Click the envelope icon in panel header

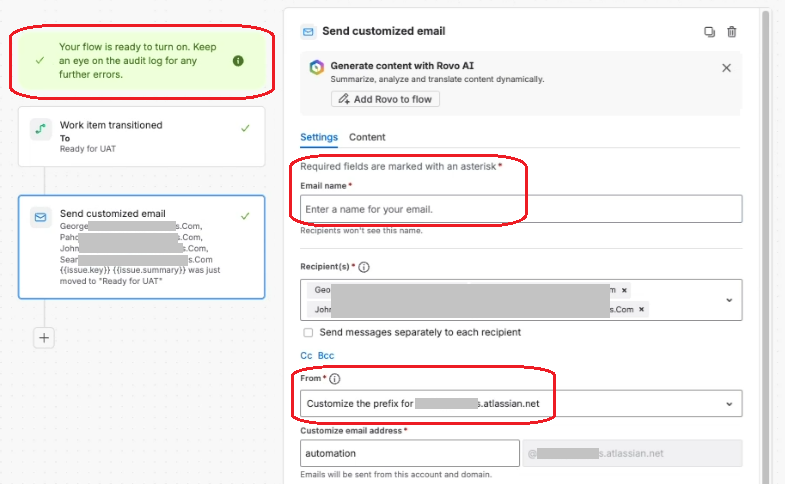coord(308,32)
